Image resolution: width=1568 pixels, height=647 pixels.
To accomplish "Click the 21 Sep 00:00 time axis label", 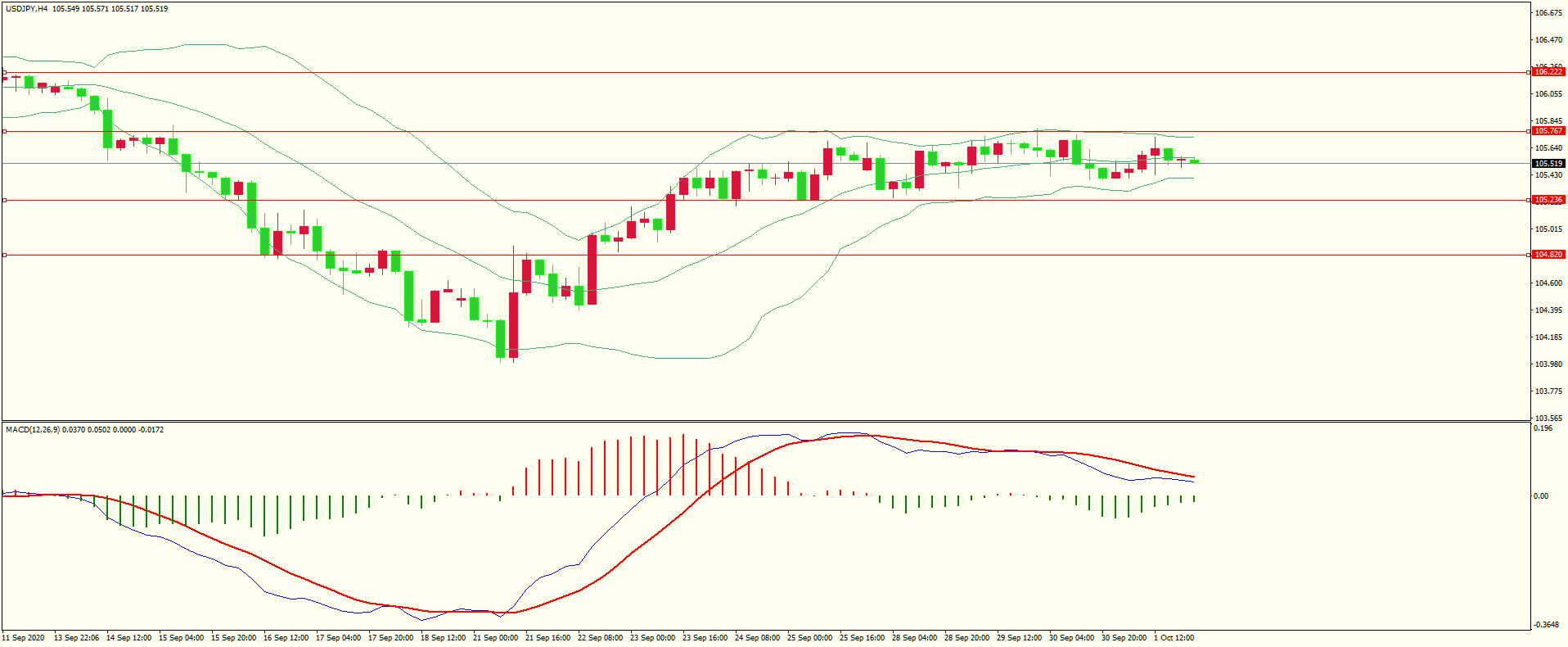I will 495,638.
